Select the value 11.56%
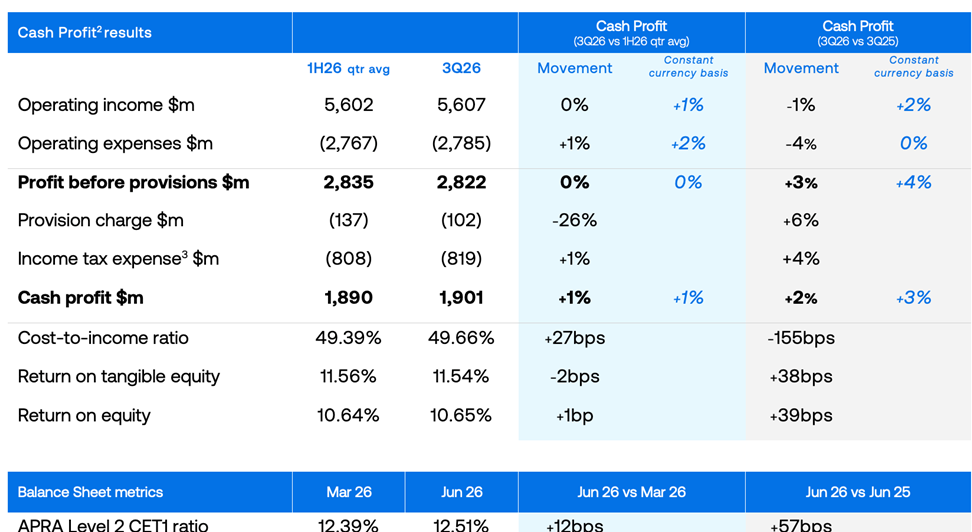This screenshot has width=972, height=532. [x=348, y=376]
